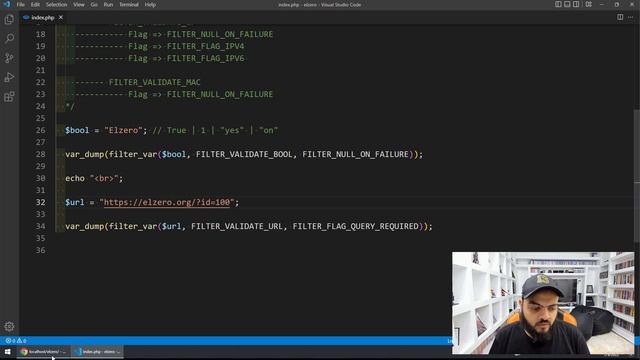
Task: Open Customize Layout in title bar
Action: 589,4
